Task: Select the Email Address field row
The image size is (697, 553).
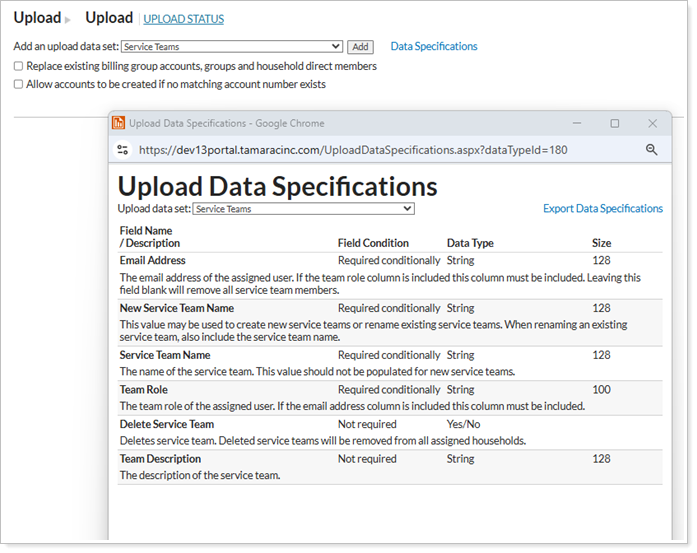Action: point(152,260)
